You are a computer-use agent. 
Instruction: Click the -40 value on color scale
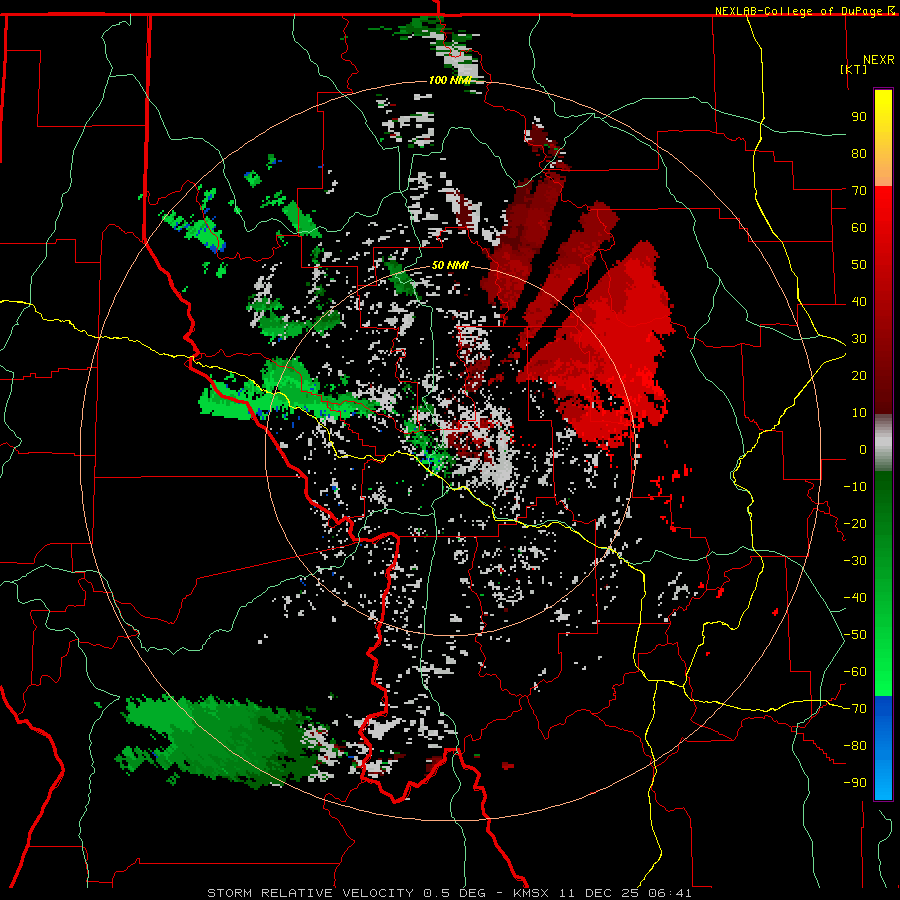coord(855,598)
